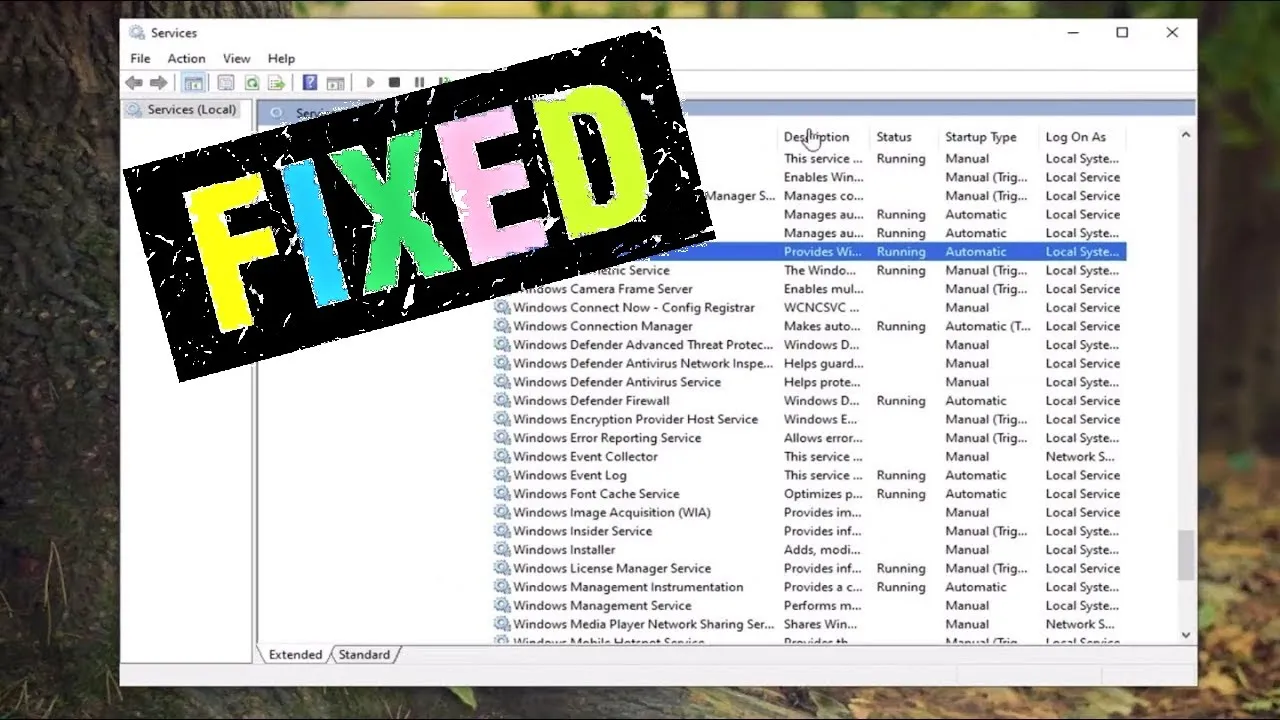Click 'Allows error...' description cell
The image size is (1280, 720).
(x=823, y=438)
